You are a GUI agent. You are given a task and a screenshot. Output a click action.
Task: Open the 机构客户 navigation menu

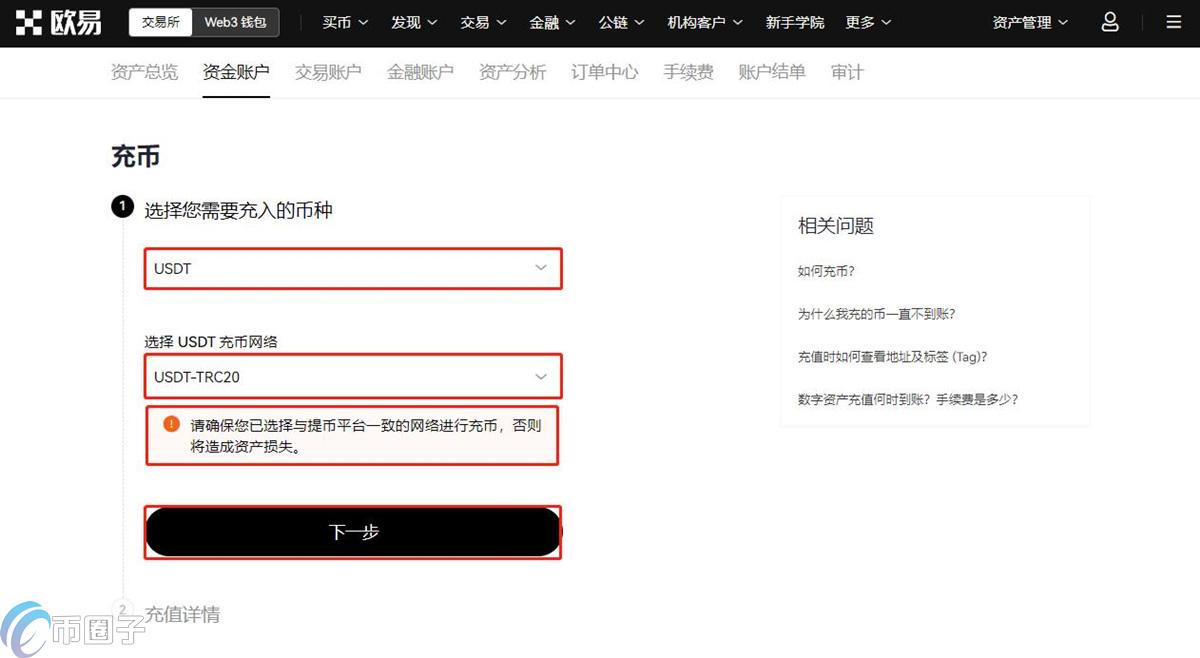tap(704, 22)
